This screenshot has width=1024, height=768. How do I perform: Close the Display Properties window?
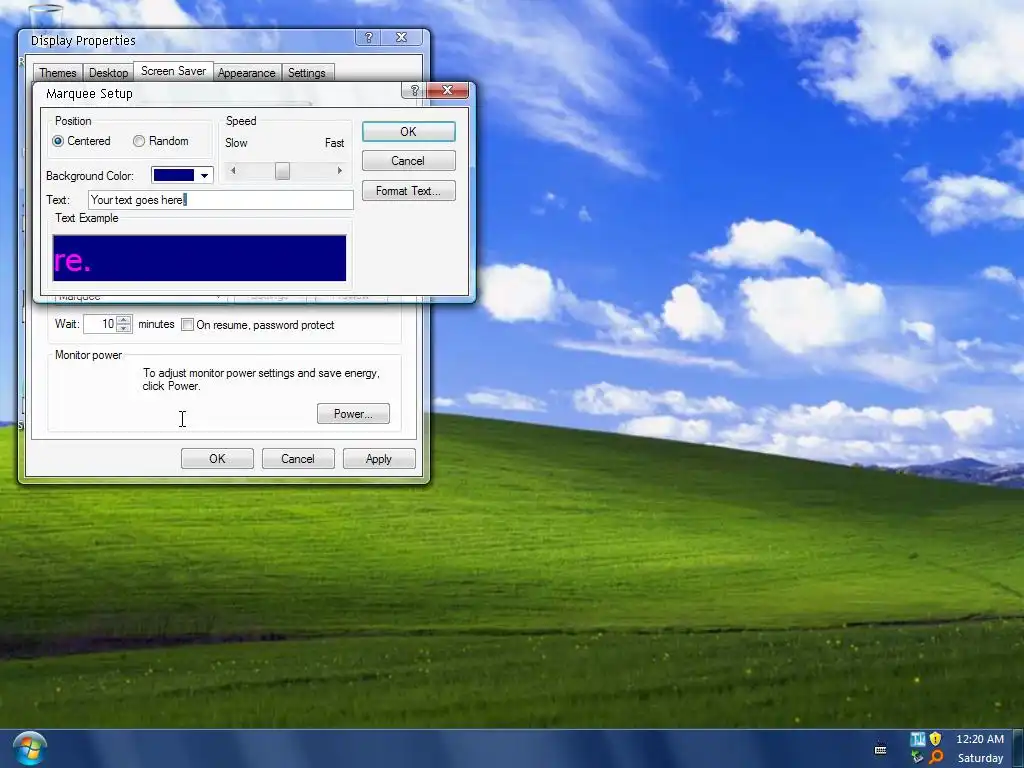(402, 38)
